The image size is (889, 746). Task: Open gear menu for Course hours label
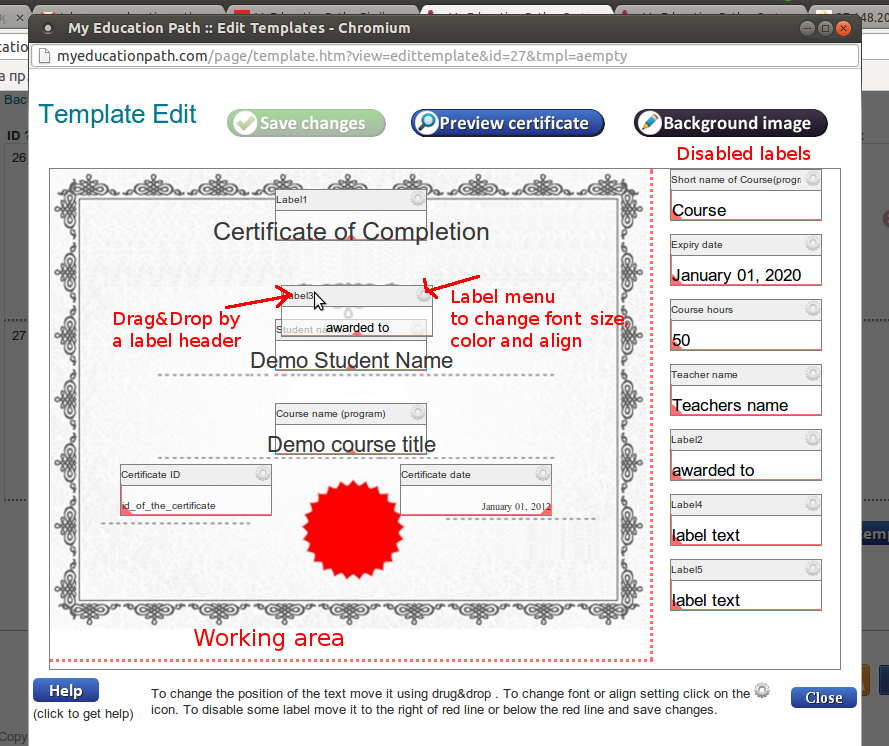click(x=812, y=309)
